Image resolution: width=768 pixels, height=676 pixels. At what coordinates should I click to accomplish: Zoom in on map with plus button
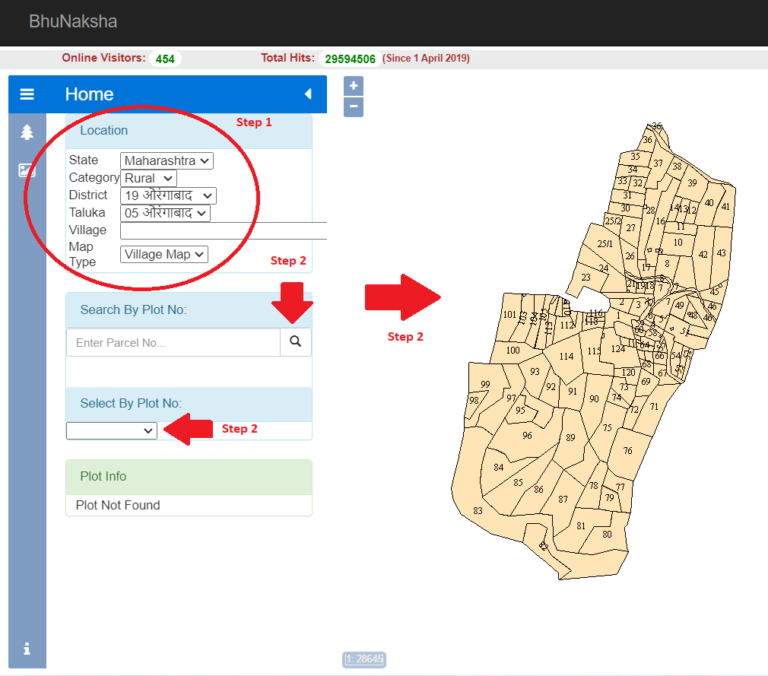tap(353, 86)
